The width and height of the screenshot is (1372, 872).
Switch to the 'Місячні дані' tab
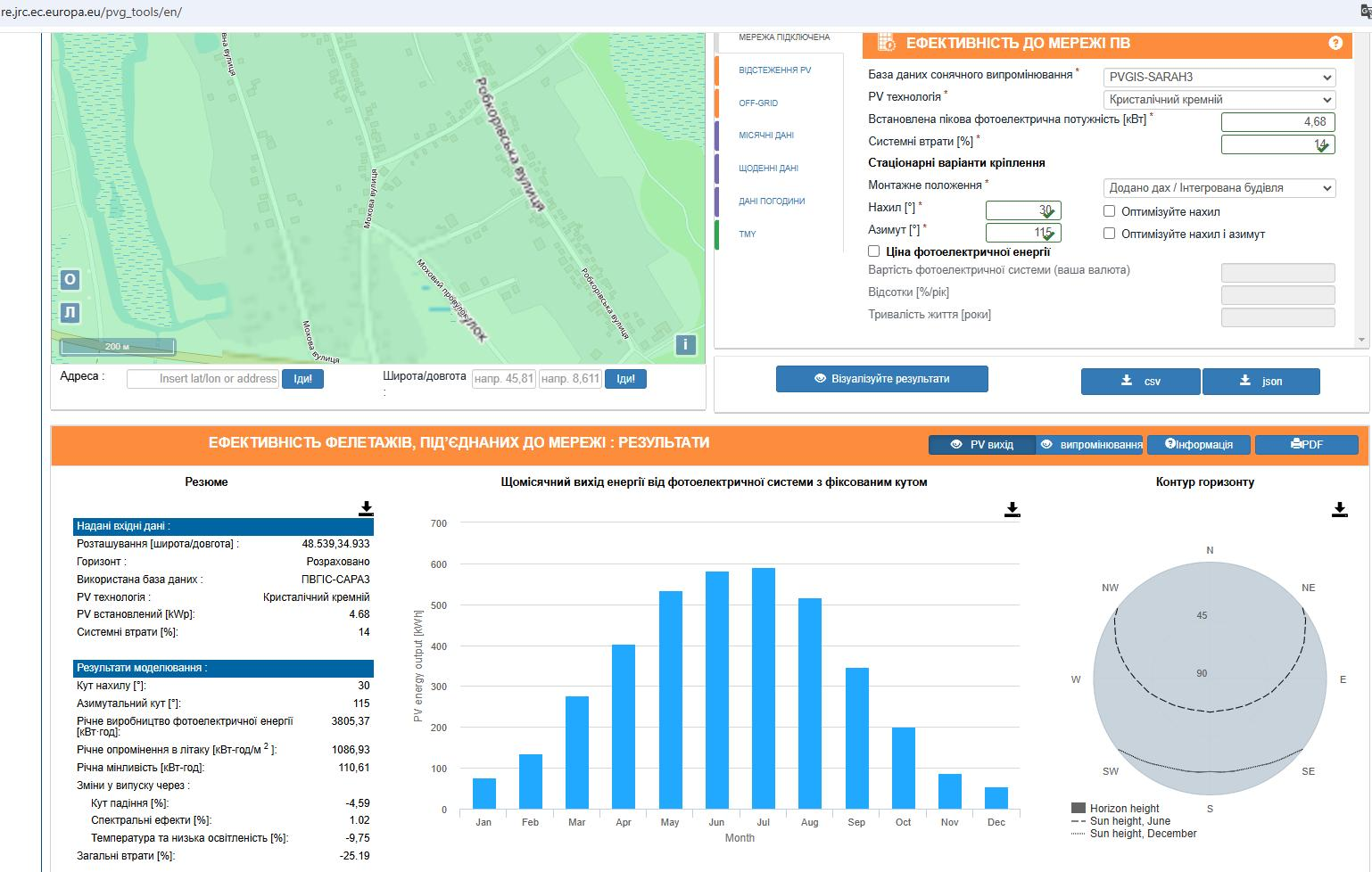(766, 136)
